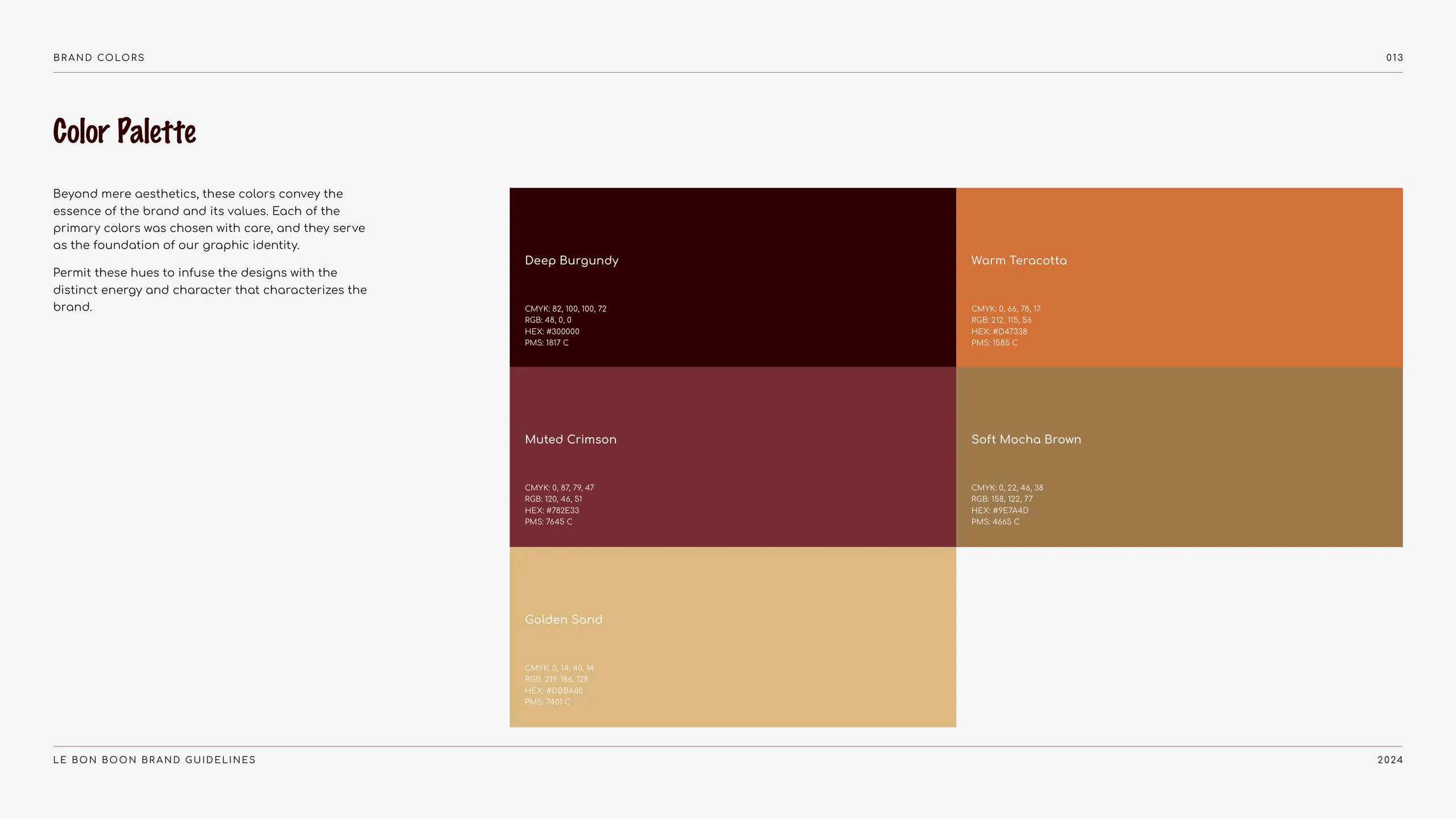
Task: Click page number 013
Action: coord(1394,57)
